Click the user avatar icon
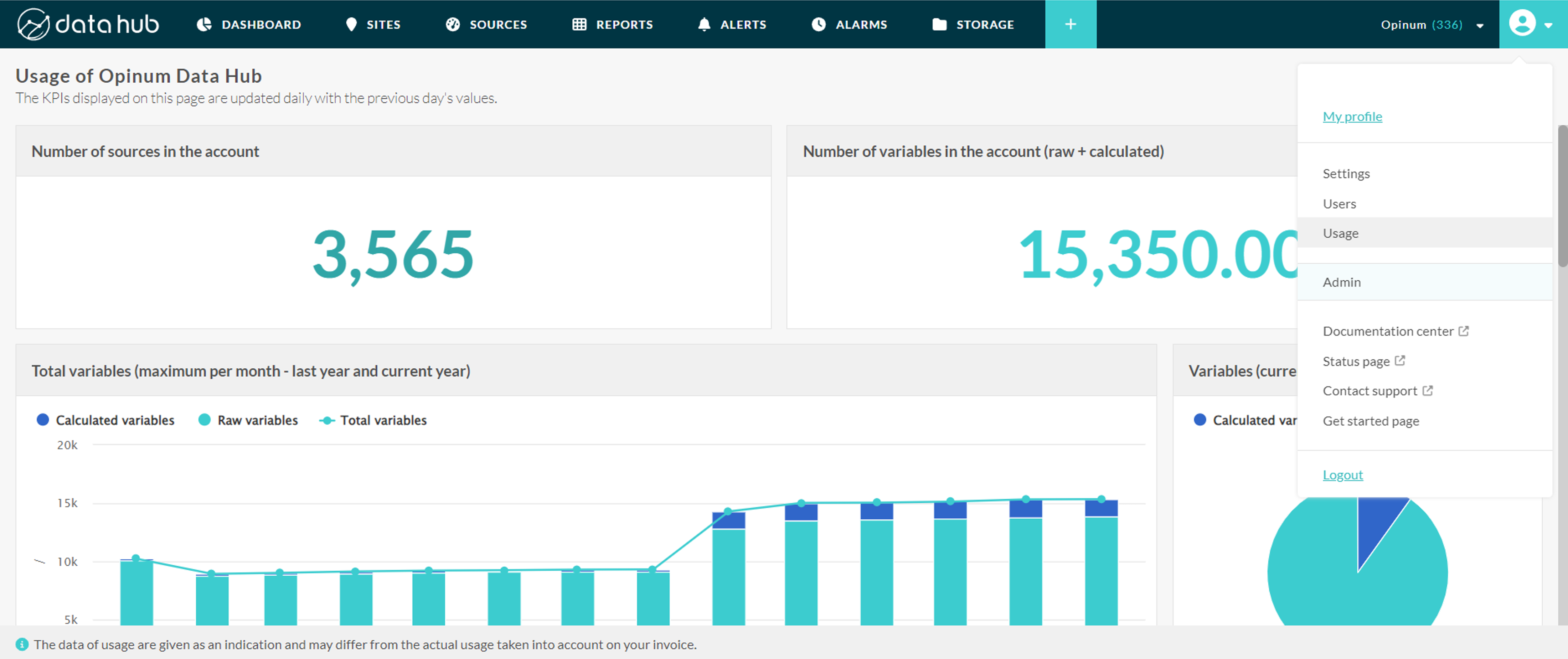The height and width of the screenshot is (659, 1568). 1522,24
